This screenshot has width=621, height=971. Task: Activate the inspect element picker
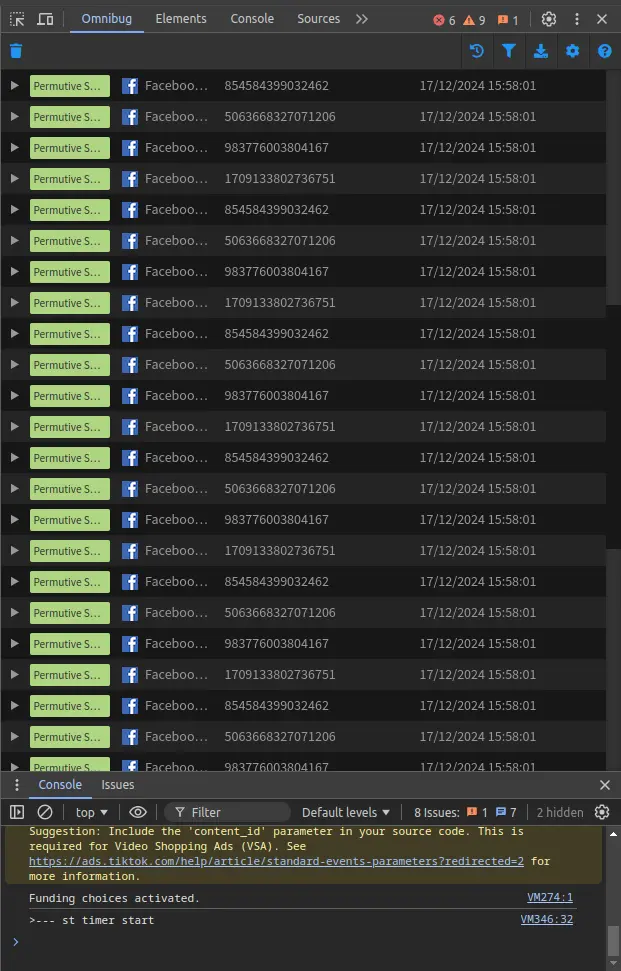point(17,19)
